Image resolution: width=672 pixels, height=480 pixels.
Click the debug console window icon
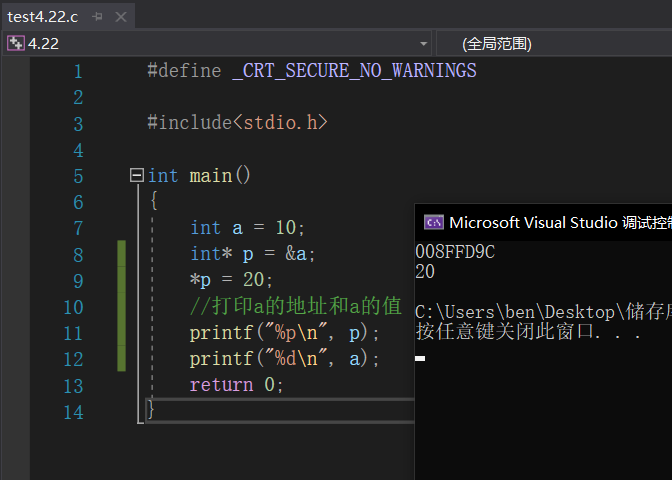[x=434, y=222]
